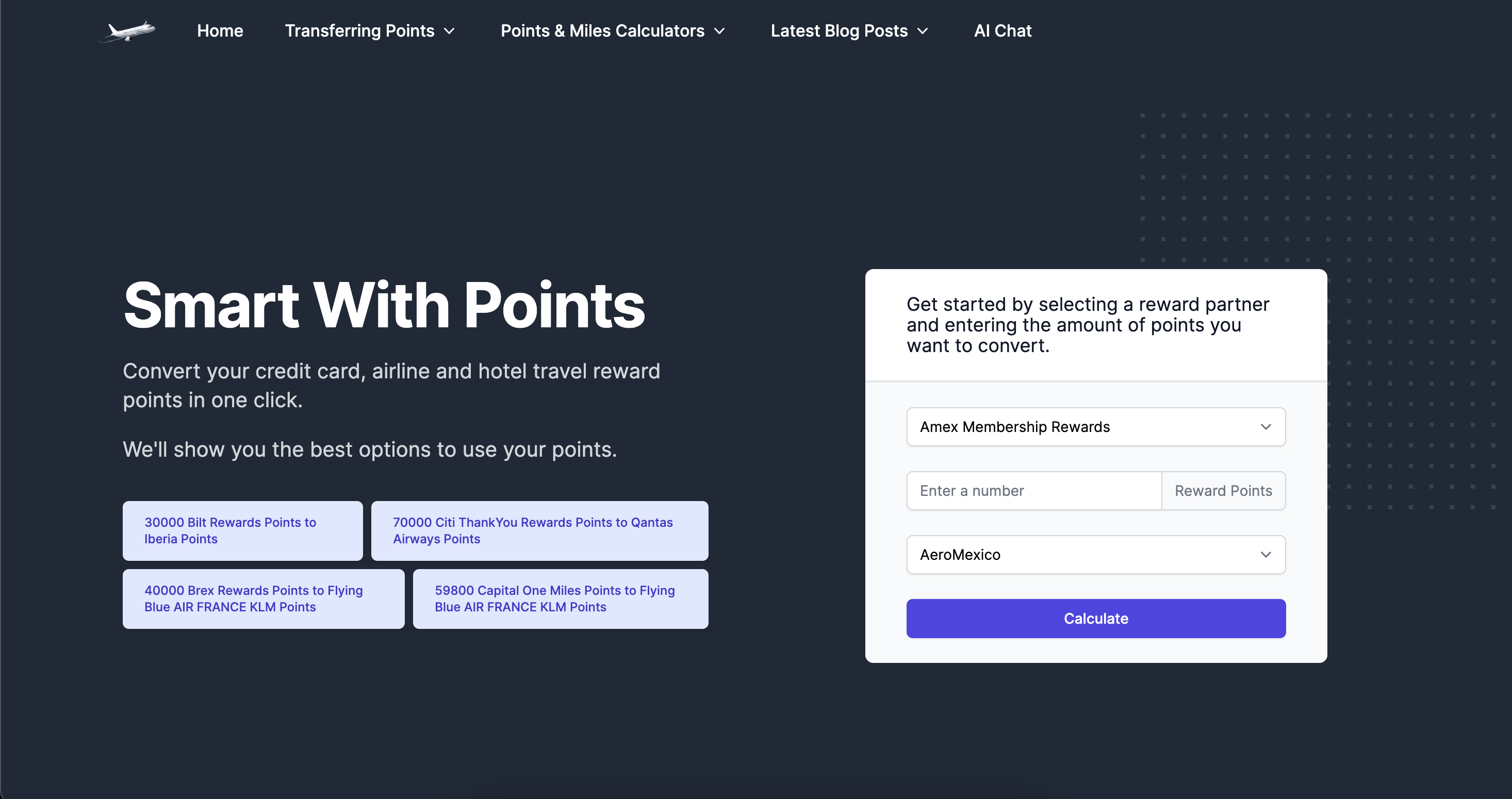Open the destination partner dropdown showing AeroMexico
Screen dimensions: 1512x799
point(1095,554)
